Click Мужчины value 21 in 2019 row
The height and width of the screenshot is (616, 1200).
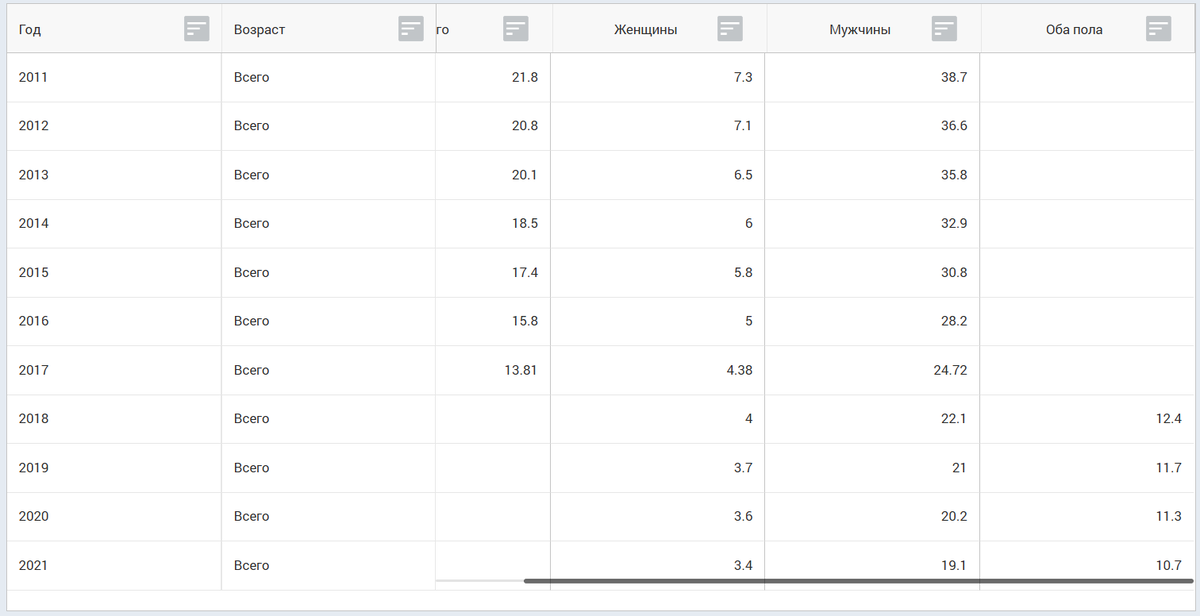[x=959, y=468]
